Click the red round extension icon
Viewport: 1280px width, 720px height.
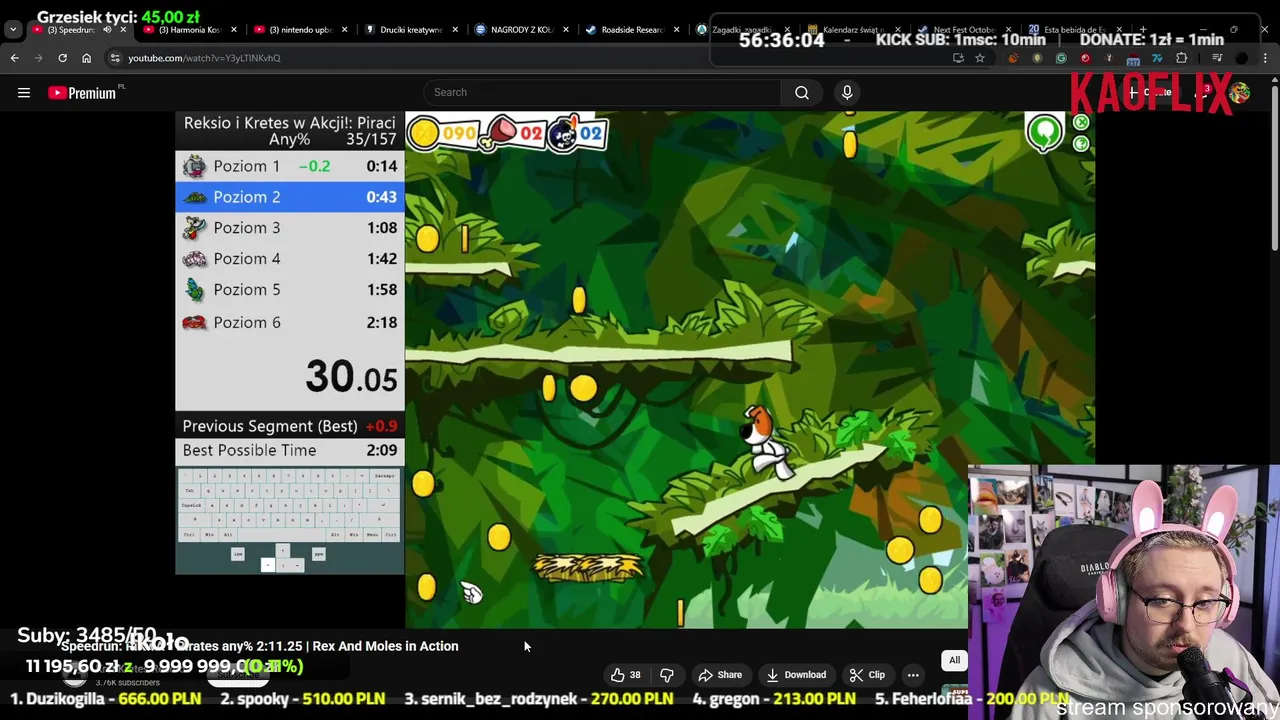click(1085, 58)
